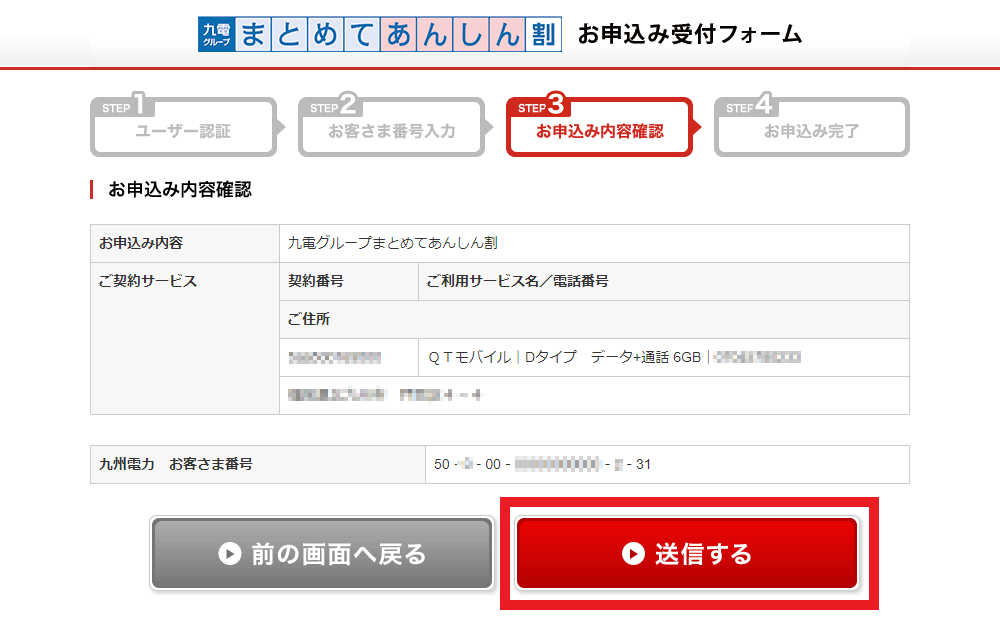Click the customer number value starting with 50
The image size is (1000, 618).
click(543, 464)
